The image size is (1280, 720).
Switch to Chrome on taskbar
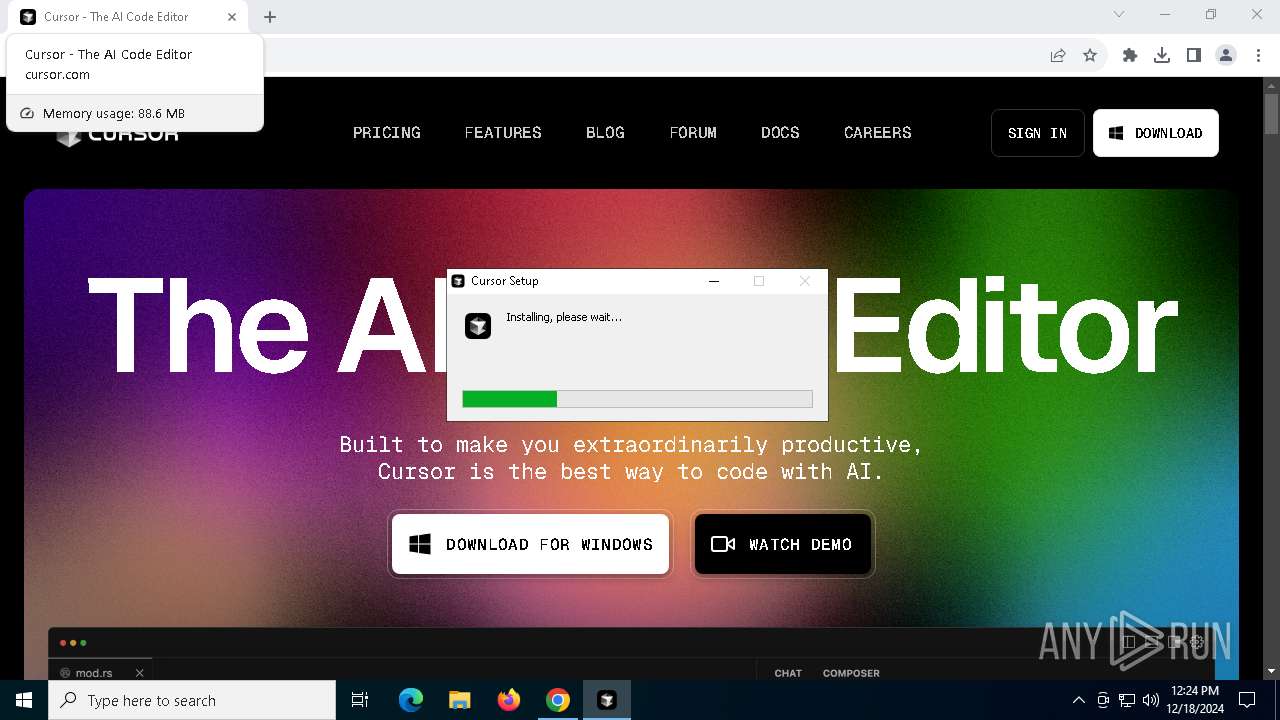[x=558, y=700]
